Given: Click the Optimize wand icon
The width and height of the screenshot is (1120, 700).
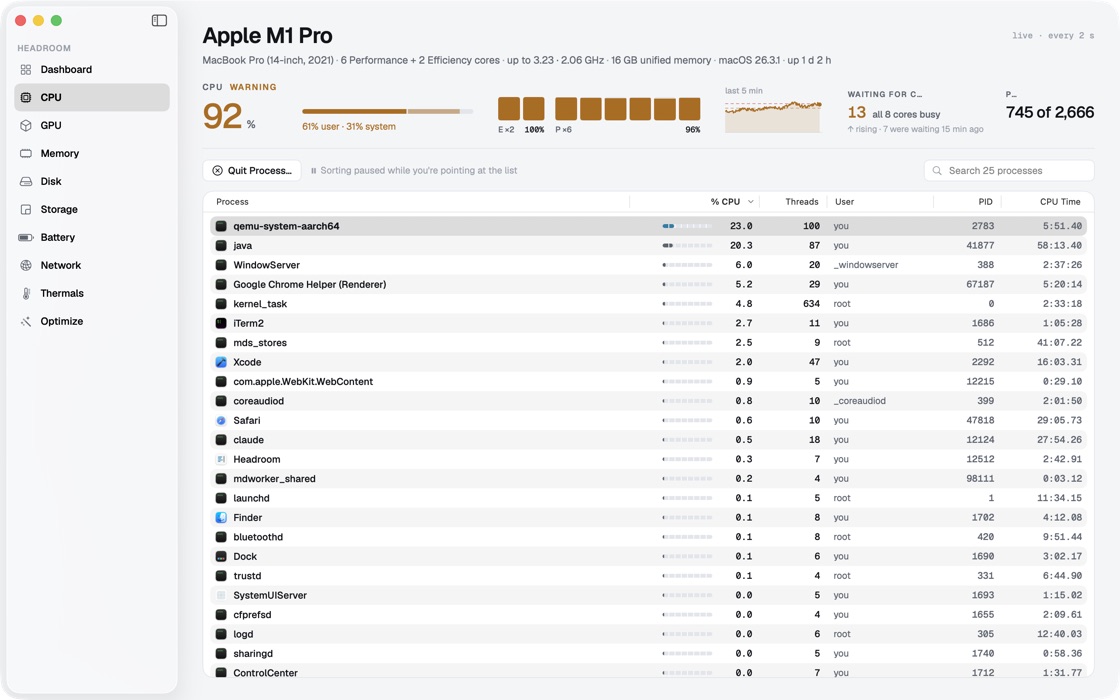Looking at the screenshot, I should (26, 321).
